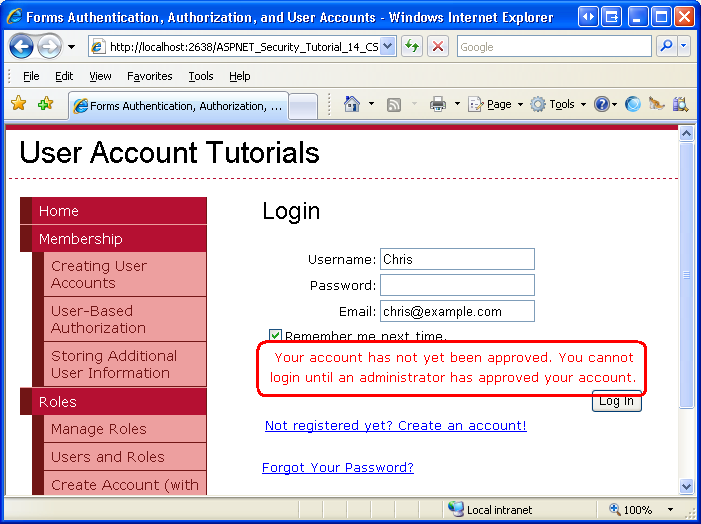Click the Add to Favorites icon
701x524 pixels.
[45, 104]
